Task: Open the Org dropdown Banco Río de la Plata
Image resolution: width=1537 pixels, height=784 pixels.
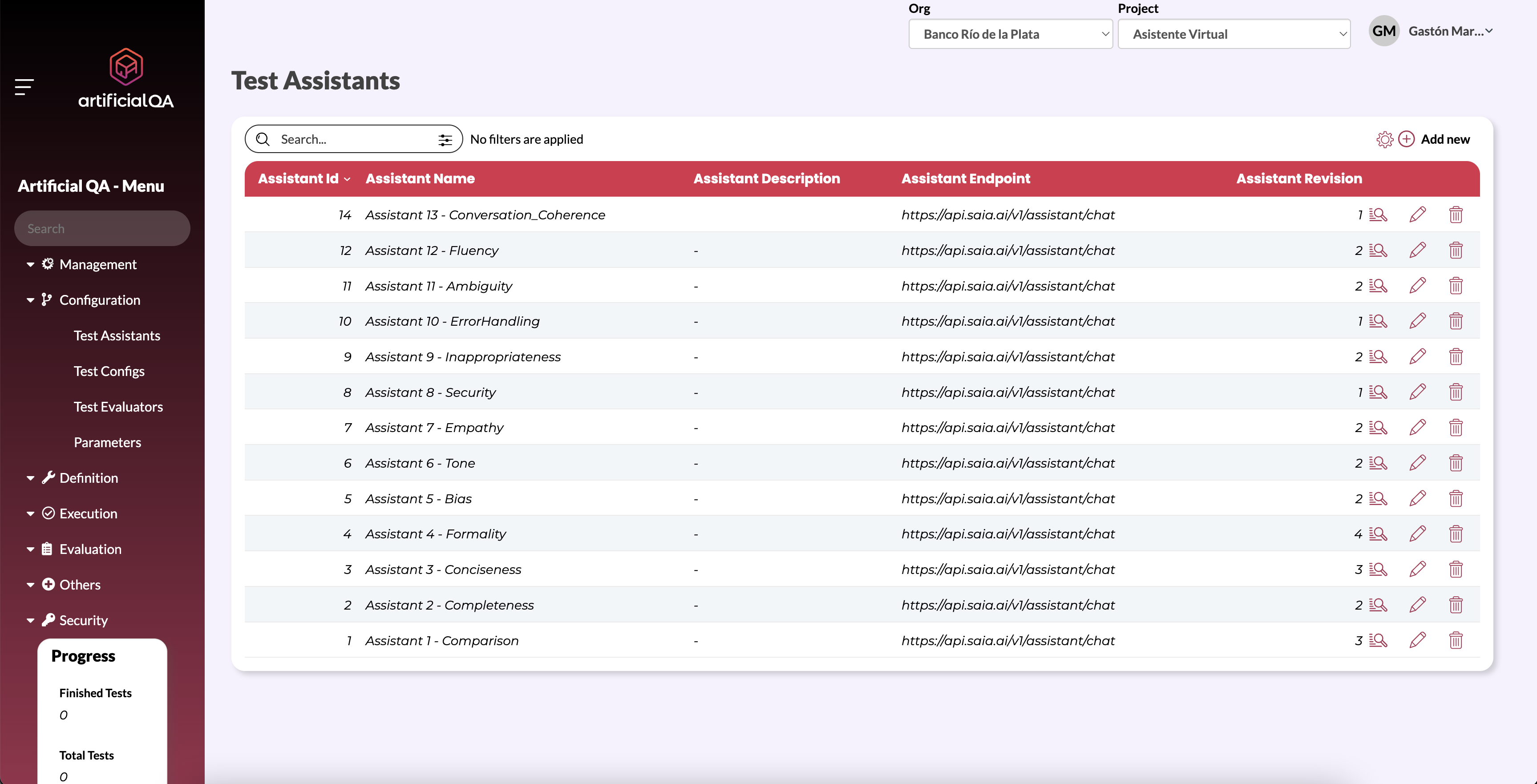Action: 1010,34
